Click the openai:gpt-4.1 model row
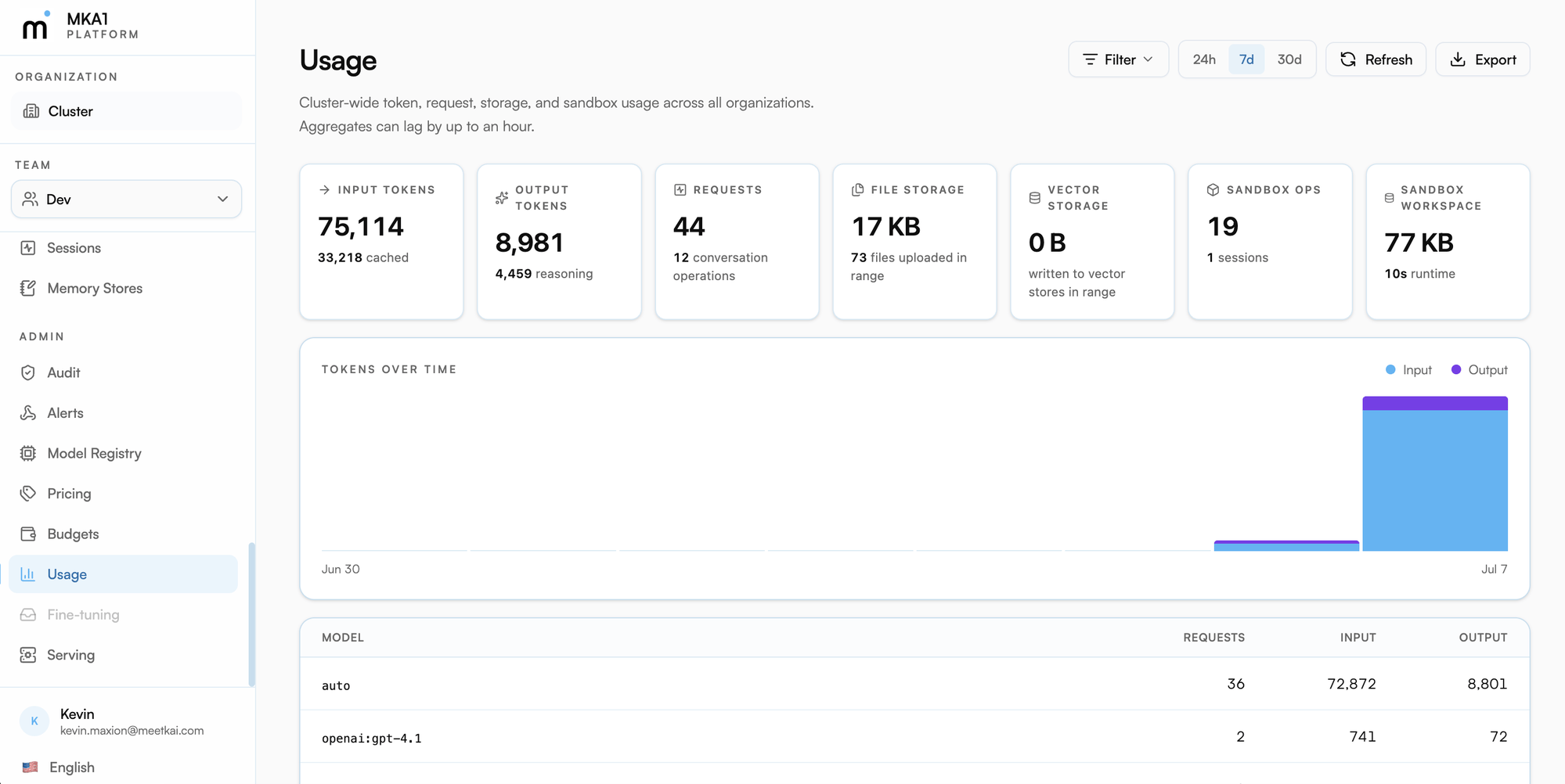The width and height of the screenshot is (1565, 784). click(914, 736)
